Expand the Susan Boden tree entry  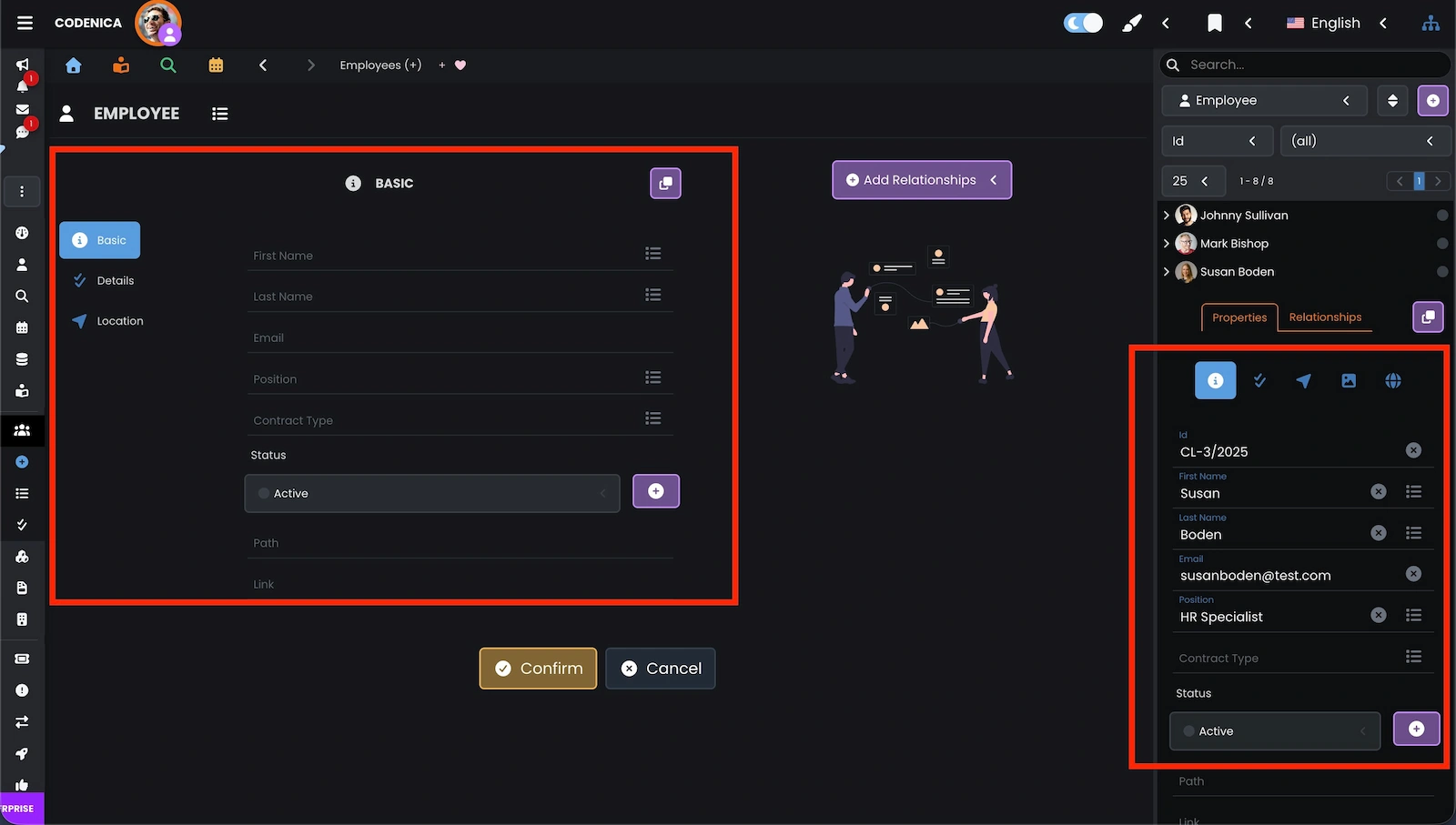point(1167,271)
